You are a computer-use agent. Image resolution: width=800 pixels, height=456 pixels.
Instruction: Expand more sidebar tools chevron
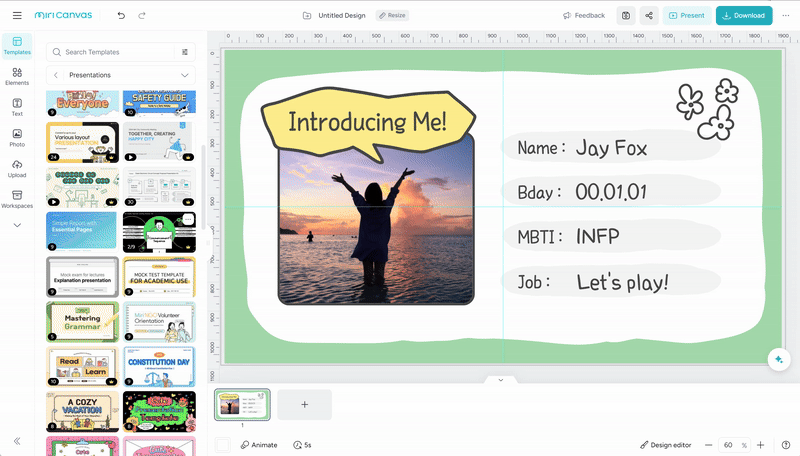pyautogui.click(x=17, y=225)
